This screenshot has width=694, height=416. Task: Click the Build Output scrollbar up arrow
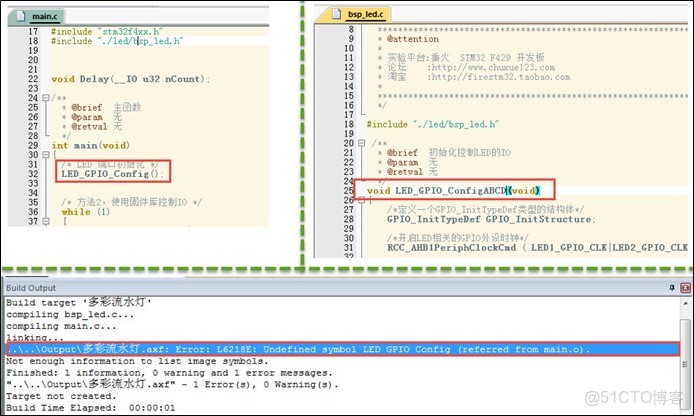(x=685, y=304)
